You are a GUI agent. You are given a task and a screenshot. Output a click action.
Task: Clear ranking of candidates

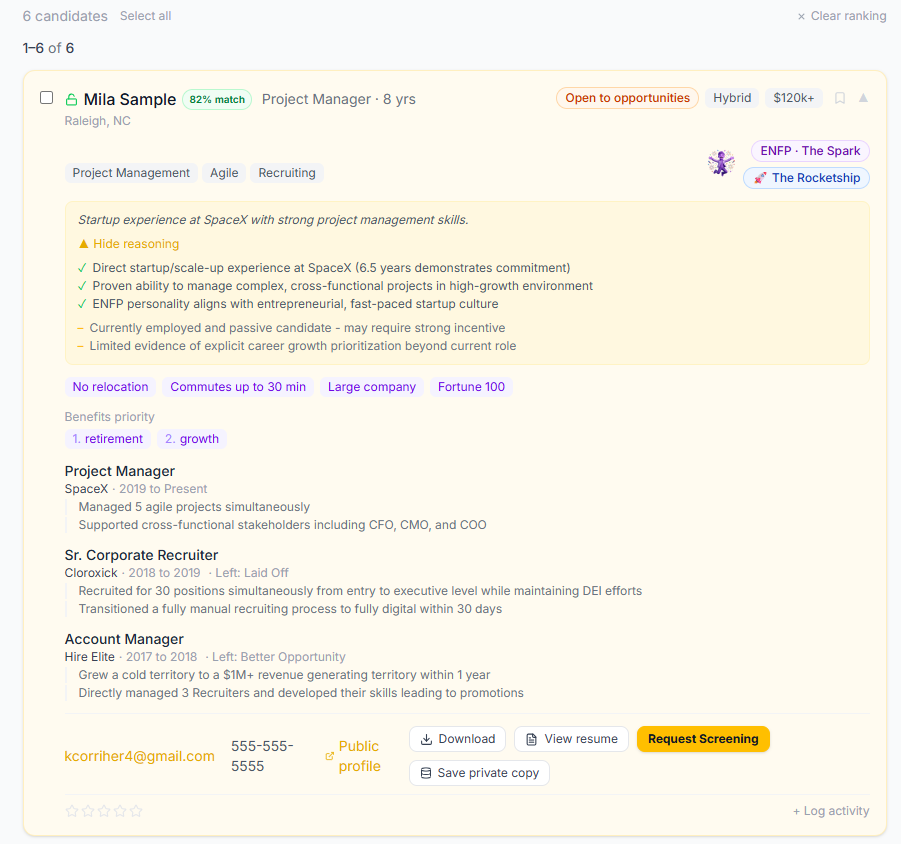click(842, 16)
